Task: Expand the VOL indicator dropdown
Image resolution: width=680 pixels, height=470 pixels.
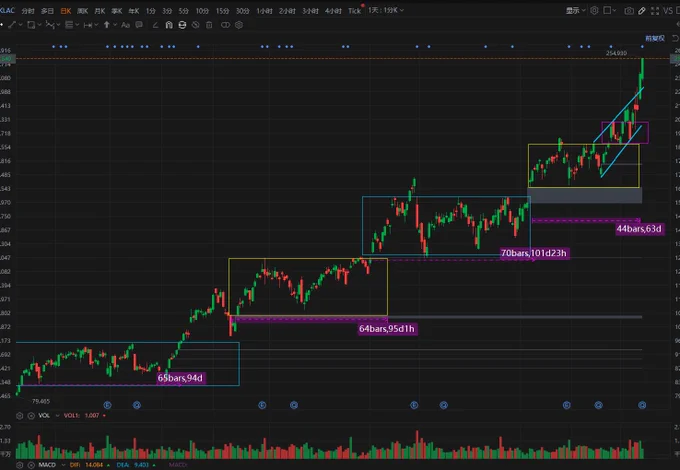Action: pyautogui.click(x=57, y=415)
